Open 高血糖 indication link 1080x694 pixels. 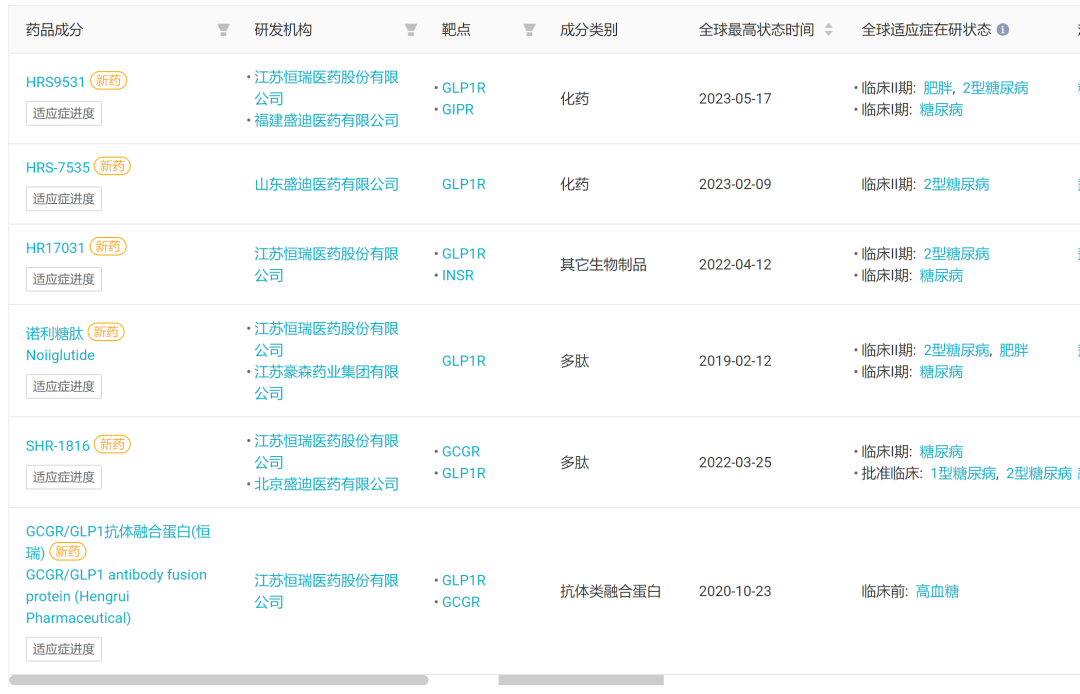937,591
